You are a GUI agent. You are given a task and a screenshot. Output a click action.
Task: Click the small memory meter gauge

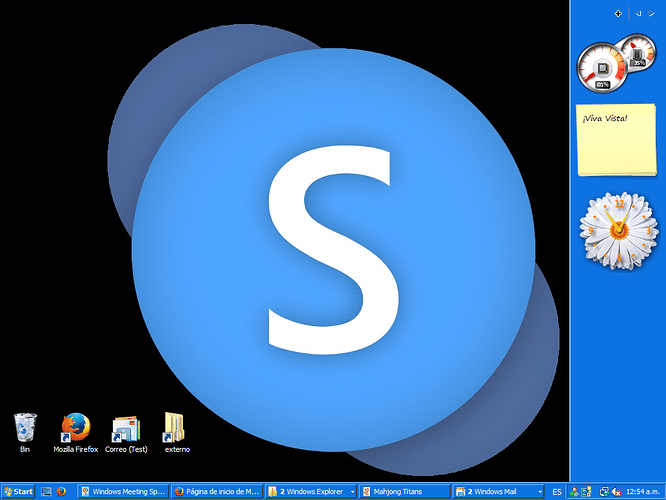637,53
